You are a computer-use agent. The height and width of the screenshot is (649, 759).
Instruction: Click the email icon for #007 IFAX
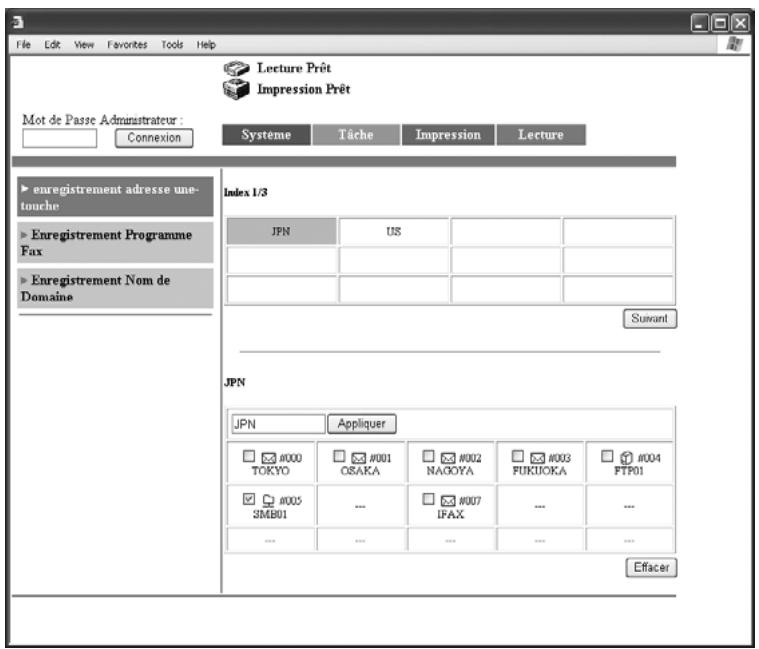coord(448,500)
